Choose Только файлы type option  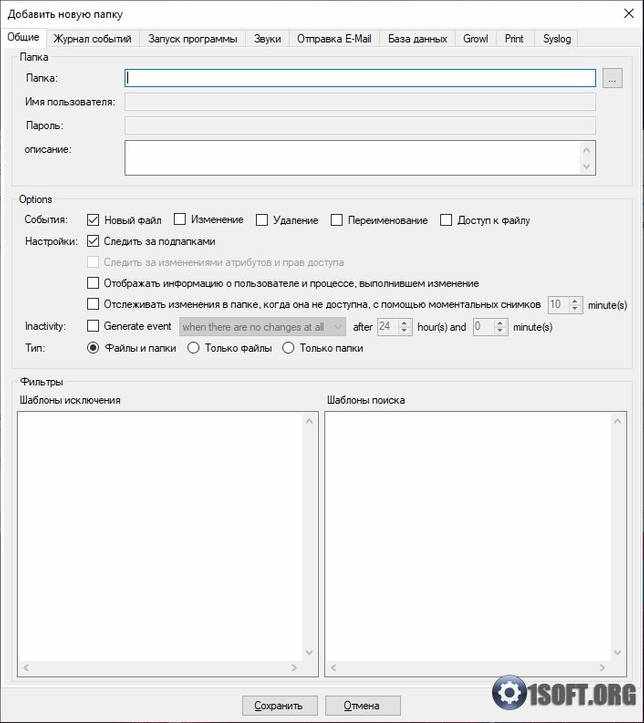pyautogui.click(x=193, y=348)
